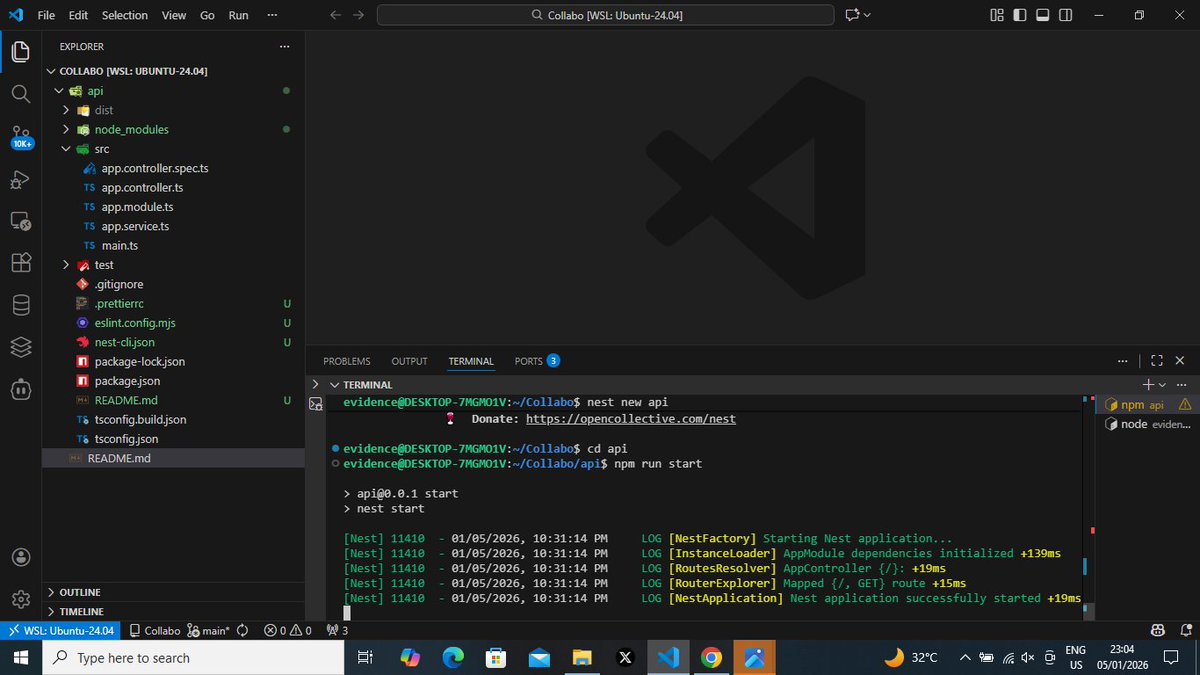Open Visual Studio Code in Windows taskbar

(668, 657)
